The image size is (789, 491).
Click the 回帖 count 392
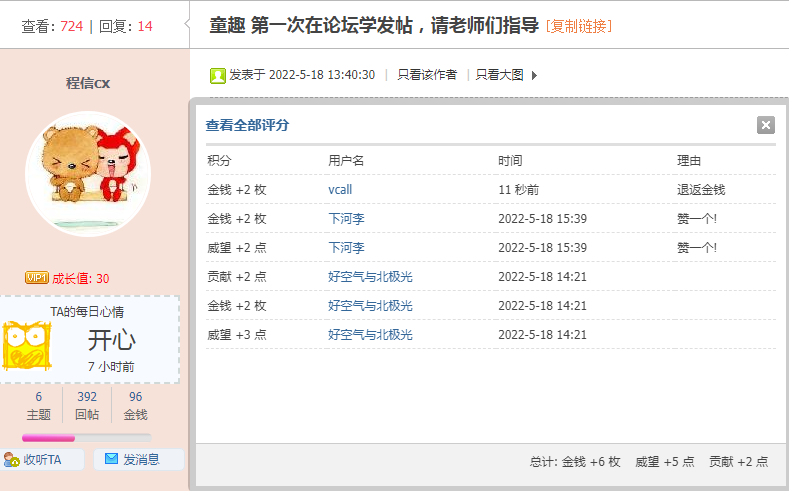pos(87,397)
